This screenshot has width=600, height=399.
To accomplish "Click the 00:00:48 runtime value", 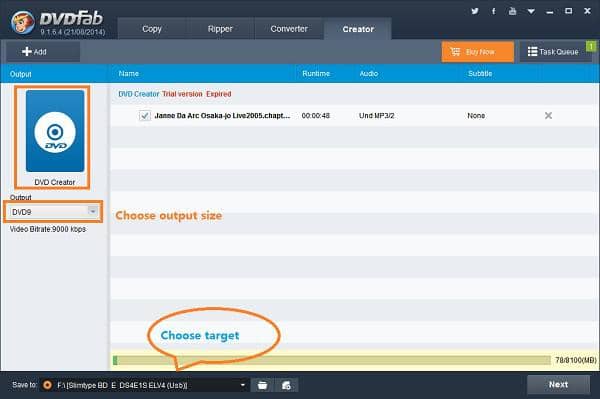I will point(315,116).
